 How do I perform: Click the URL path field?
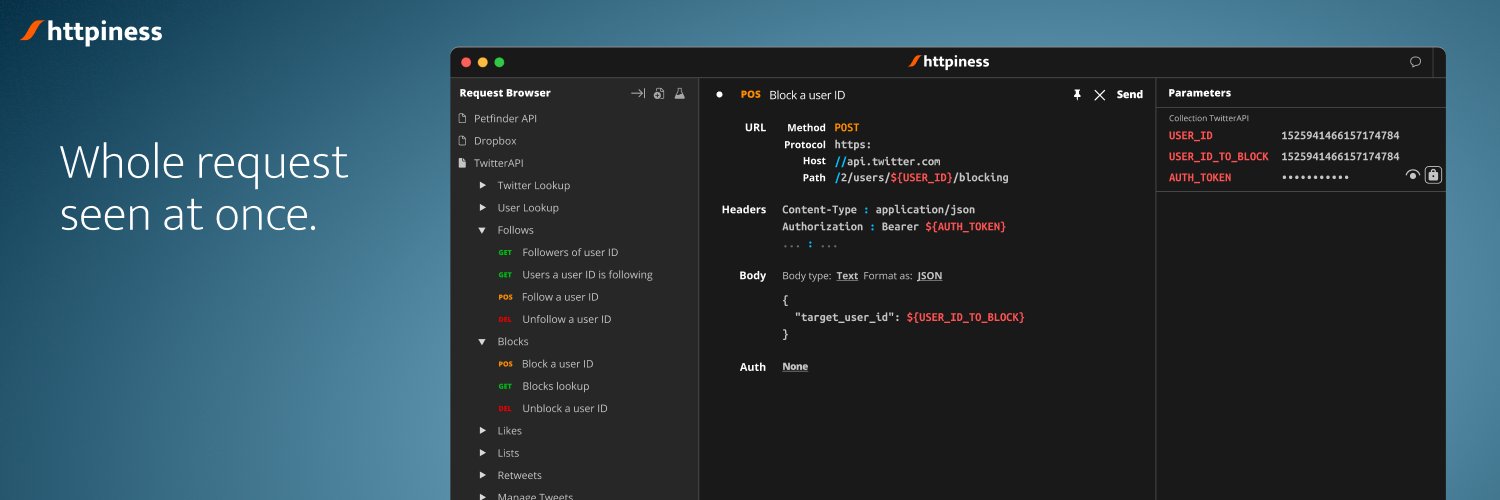click(921, 178)
